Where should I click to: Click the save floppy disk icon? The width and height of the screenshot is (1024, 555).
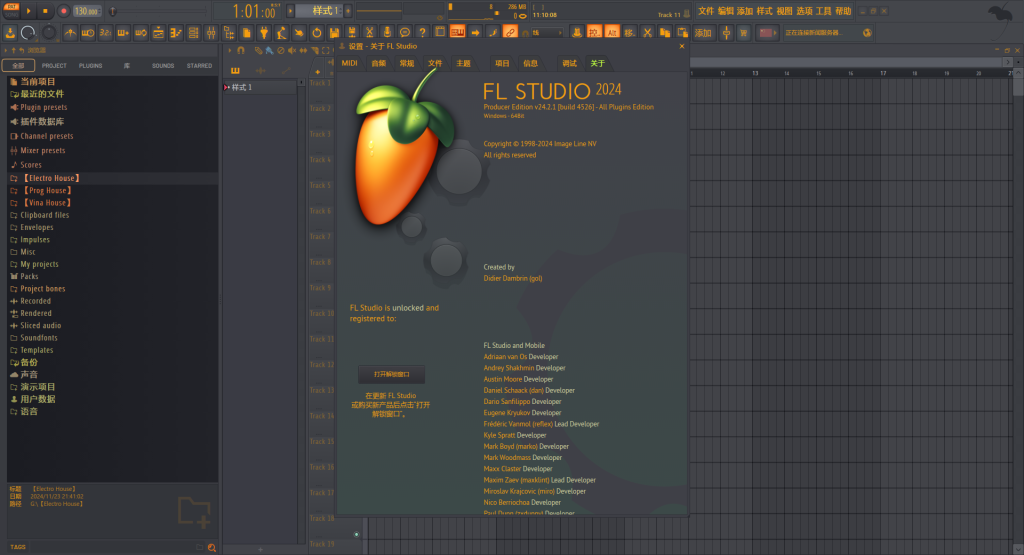pyautogui.click(x=334, y=33)
